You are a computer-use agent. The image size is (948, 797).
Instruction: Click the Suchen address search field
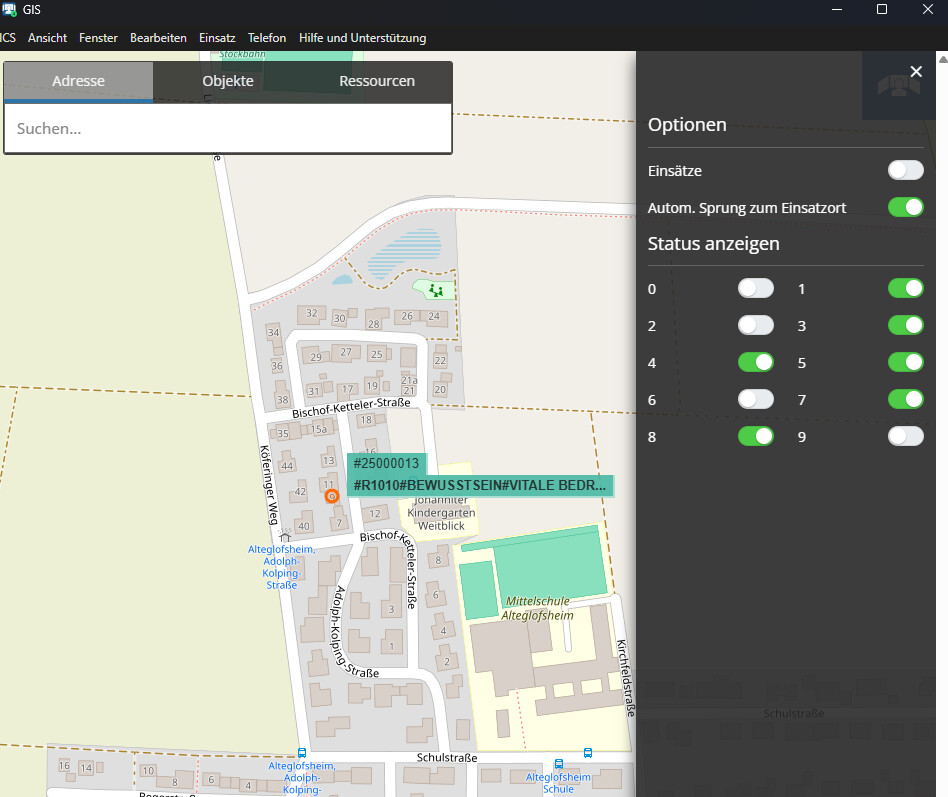(228, 129)
